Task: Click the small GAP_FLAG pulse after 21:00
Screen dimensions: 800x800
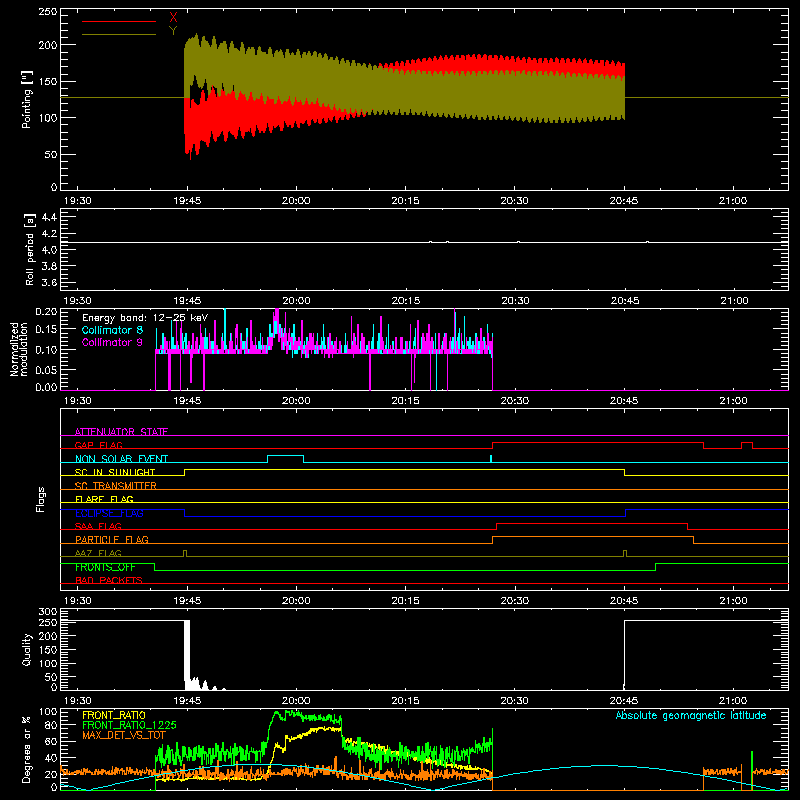Action: pyautogui.click(x=747, y=443)
